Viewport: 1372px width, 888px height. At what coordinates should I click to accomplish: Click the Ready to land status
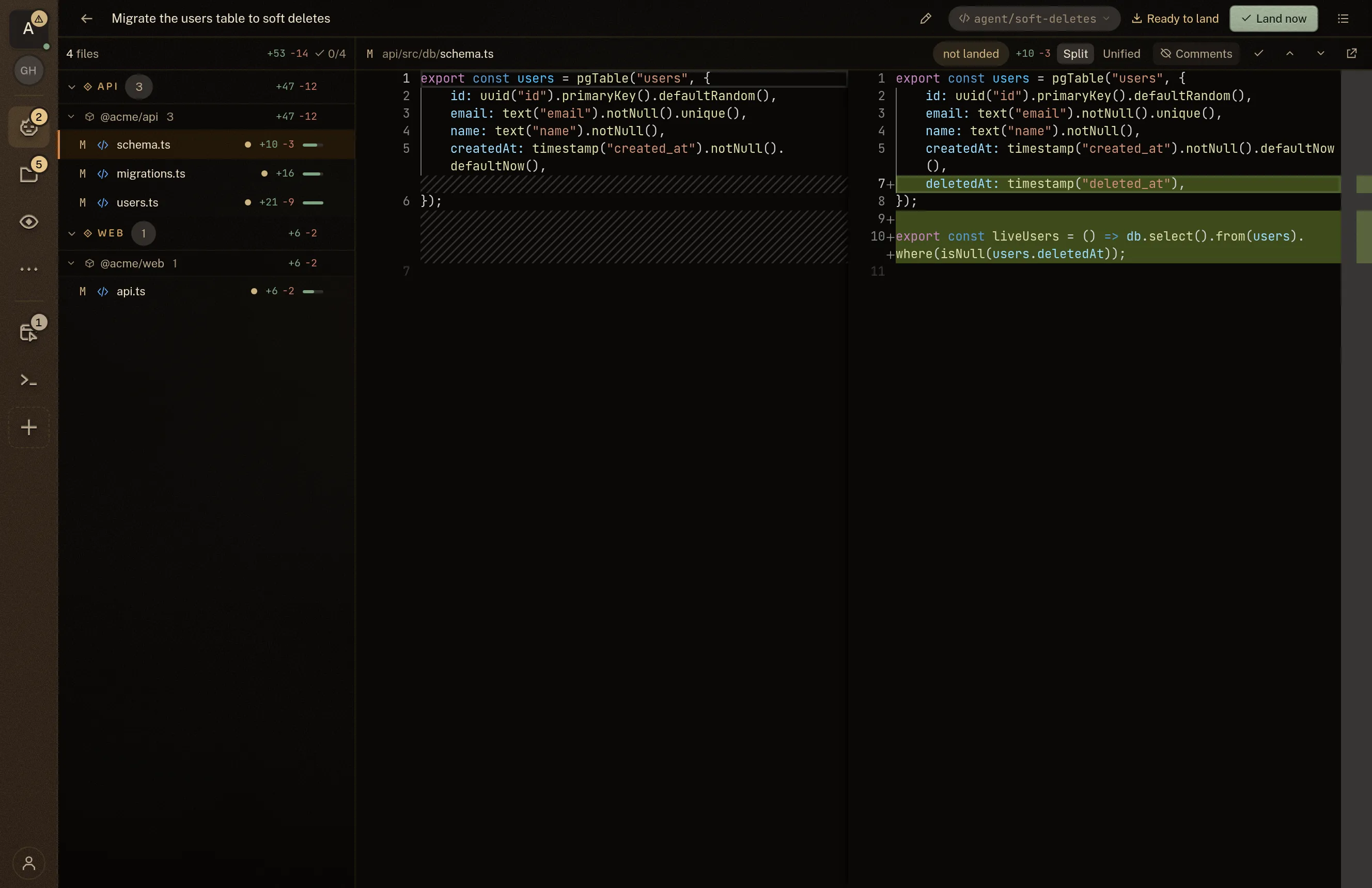pyautogui.click(x=1175, y=19)
